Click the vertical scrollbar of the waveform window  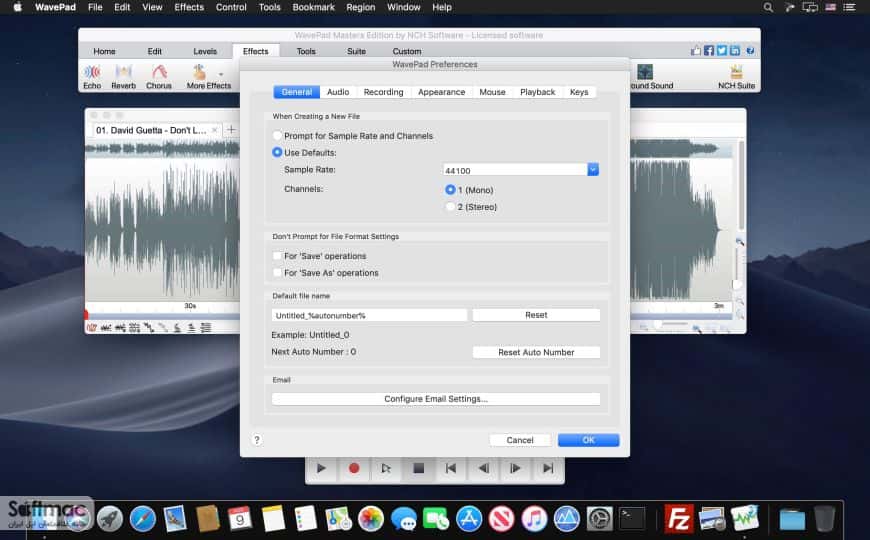click(741, 184)
